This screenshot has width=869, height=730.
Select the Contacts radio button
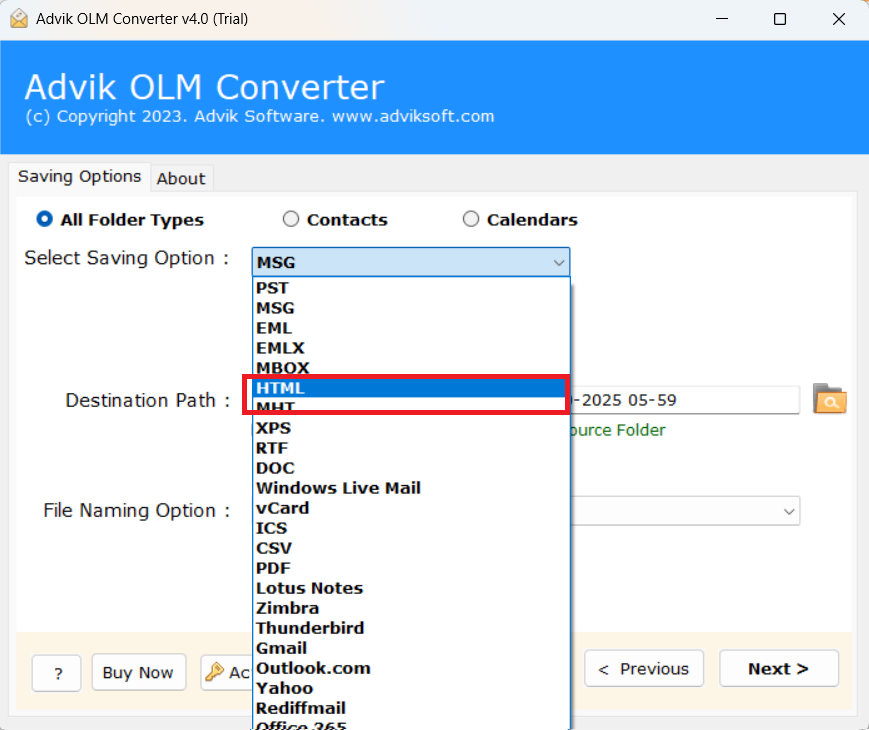pyautogui.click(x=291, y=219)
